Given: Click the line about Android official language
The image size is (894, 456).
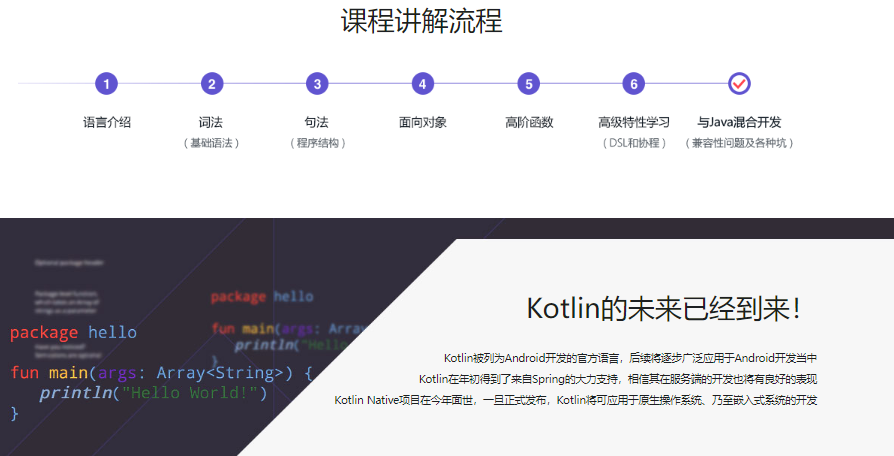Looking at the screenshot, I should pos(631,358).
